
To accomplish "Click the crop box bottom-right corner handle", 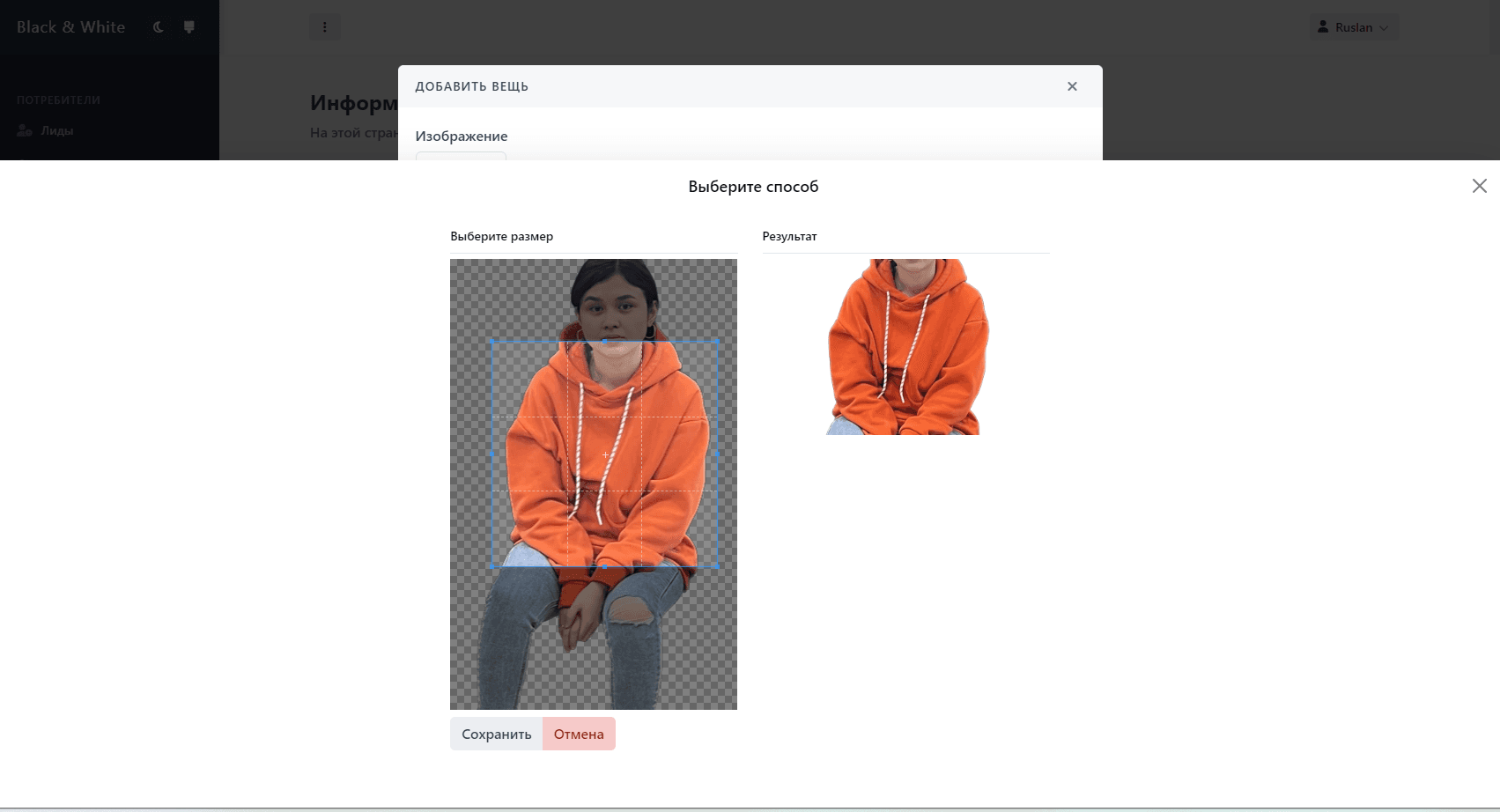I will pyautogui.click(x=718, y=566).
